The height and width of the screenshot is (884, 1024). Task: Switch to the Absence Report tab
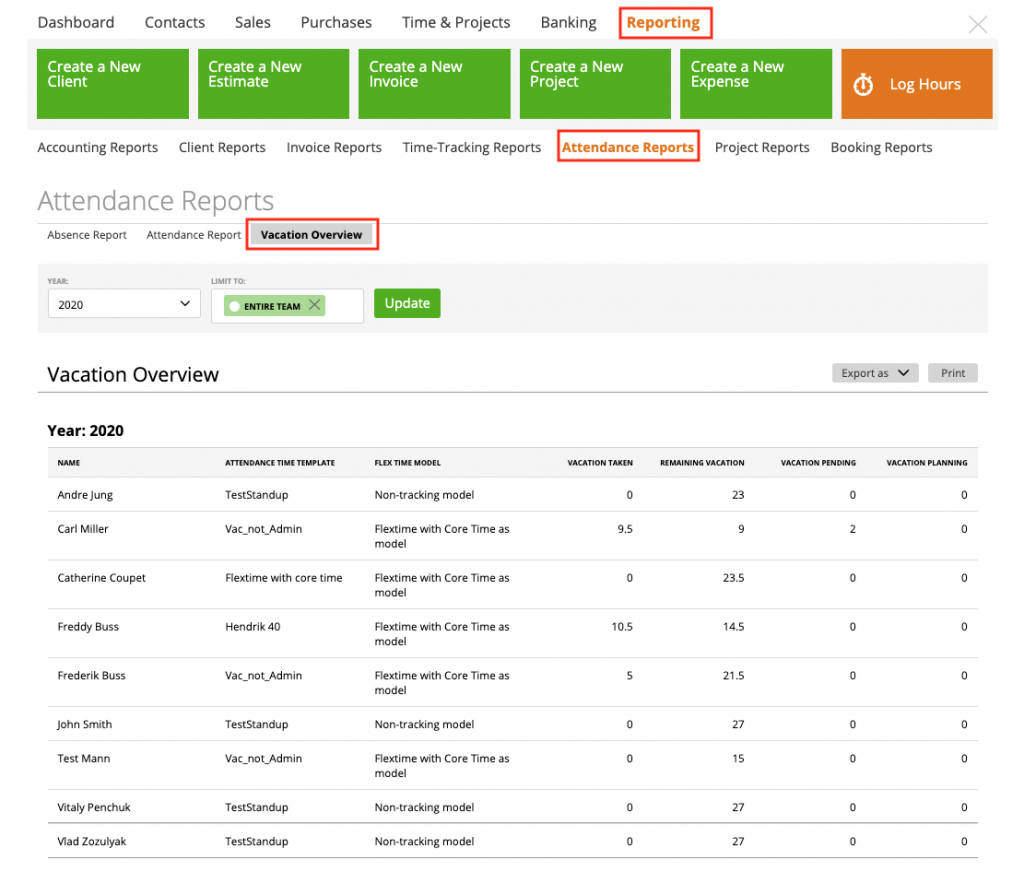click(87, 234)
